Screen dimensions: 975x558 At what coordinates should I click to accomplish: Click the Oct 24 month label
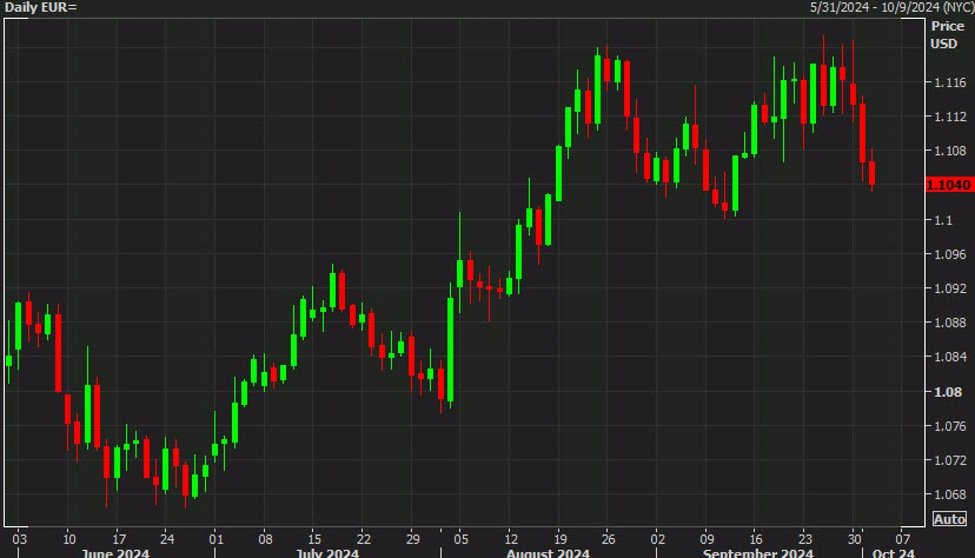click(892, 553)
